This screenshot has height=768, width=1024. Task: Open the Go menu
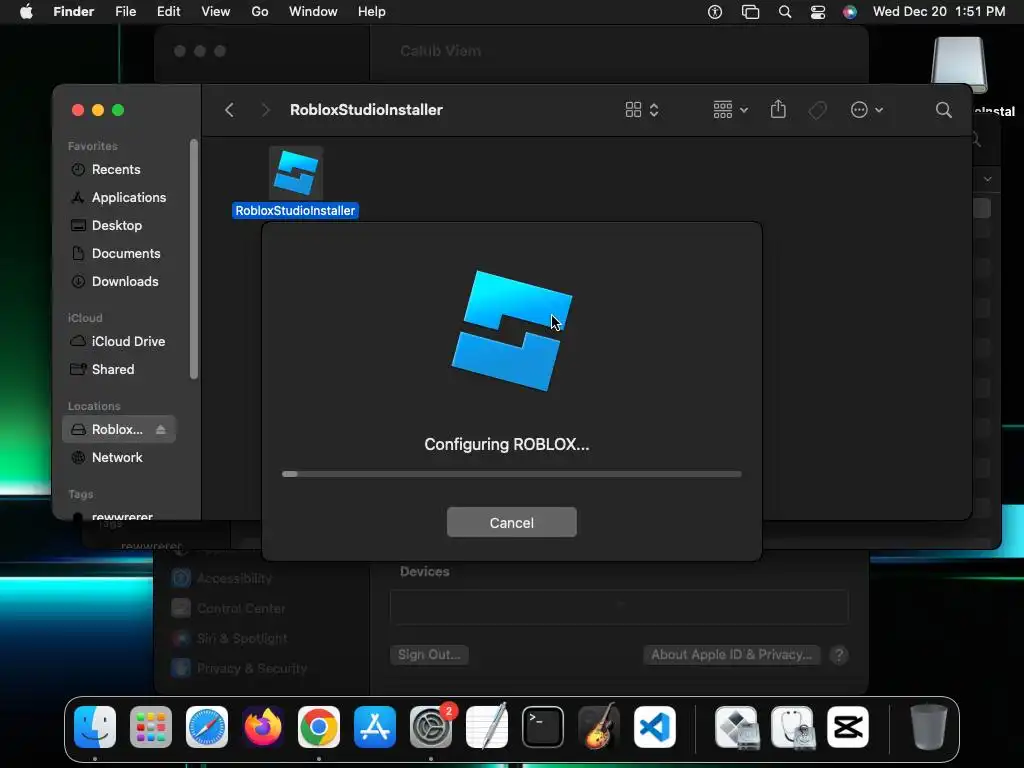pos(260,12)
